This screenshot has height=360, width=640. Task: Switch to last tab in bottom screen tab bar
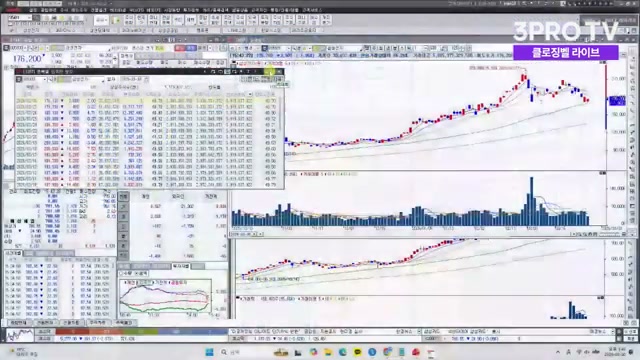[124, 322]
